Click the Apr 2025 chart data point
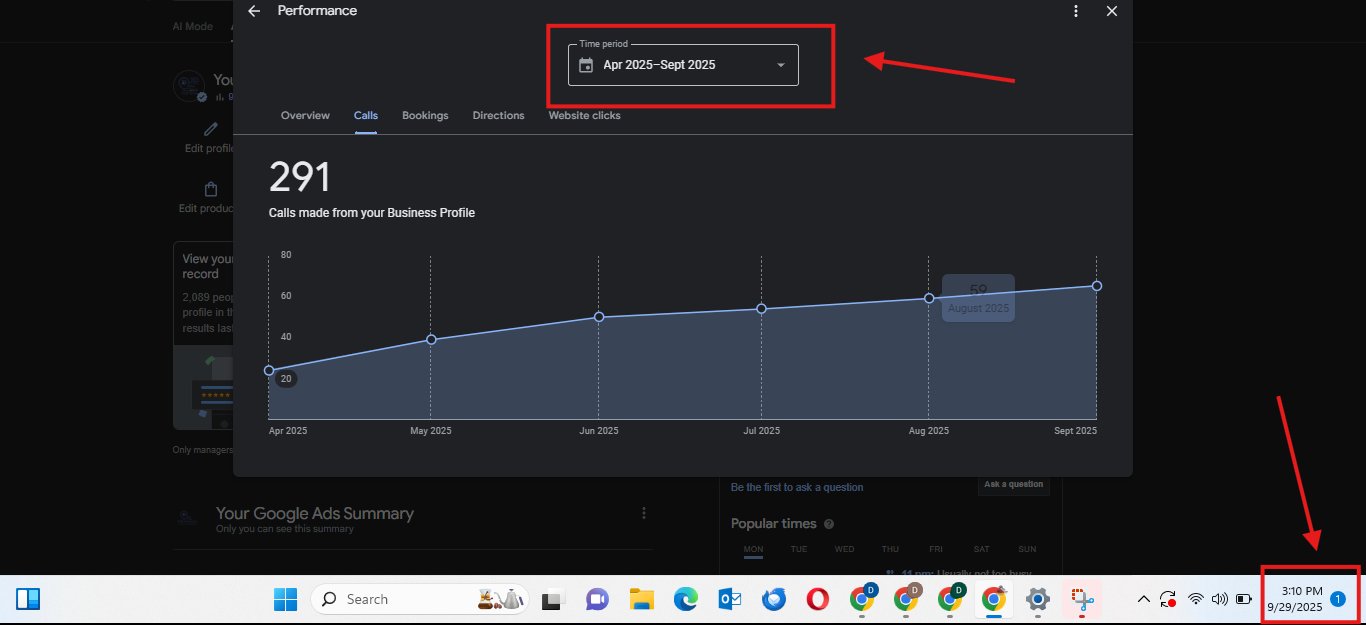 click(x=269, y=370)
